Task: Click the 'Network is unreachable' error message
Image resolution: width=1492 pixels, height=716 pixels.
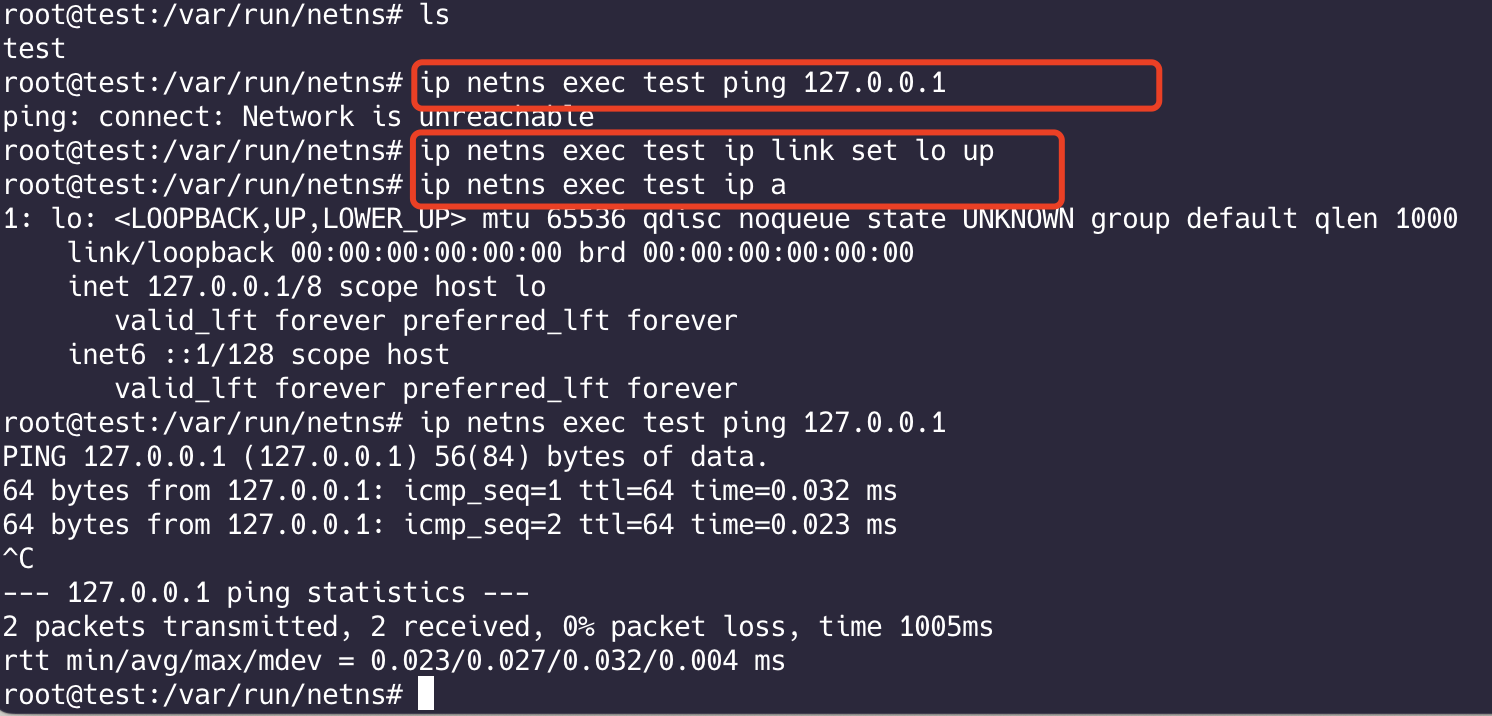Action: 417,118
